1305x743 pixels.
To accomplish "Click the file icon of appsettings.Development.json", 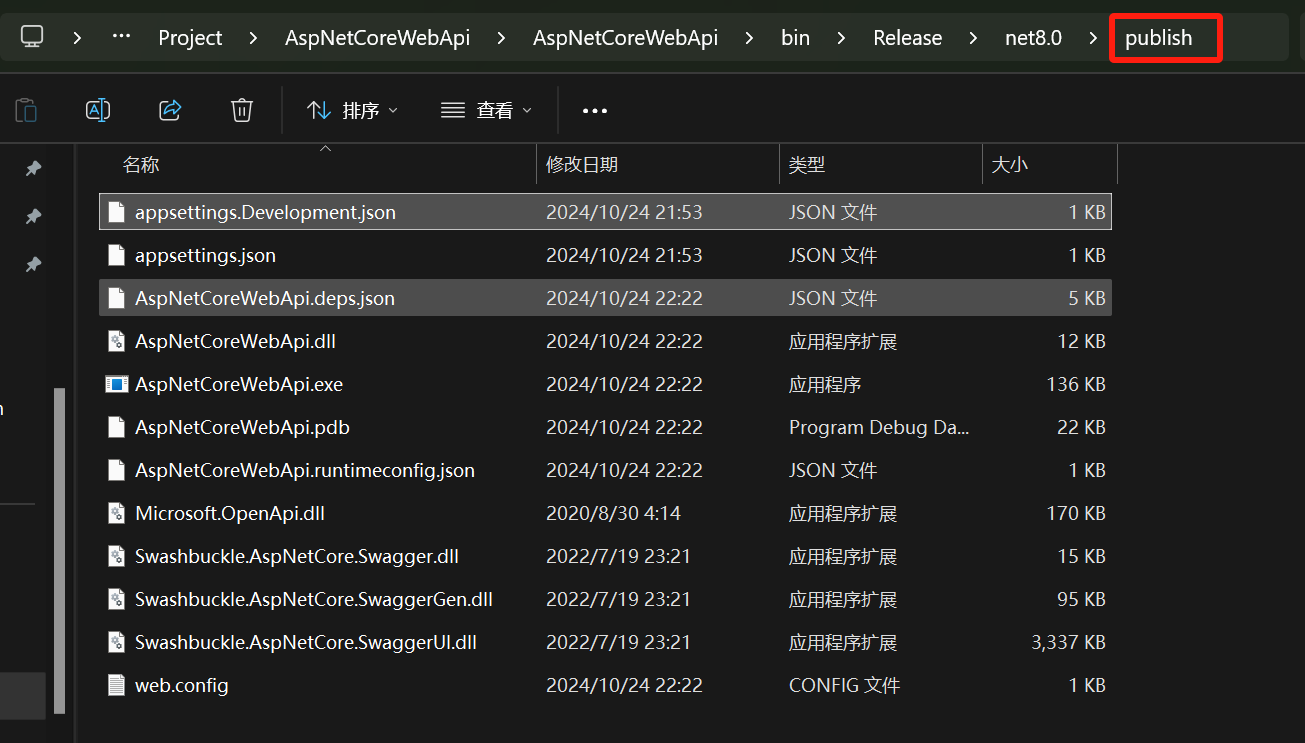I will click(x=117, y=212).
